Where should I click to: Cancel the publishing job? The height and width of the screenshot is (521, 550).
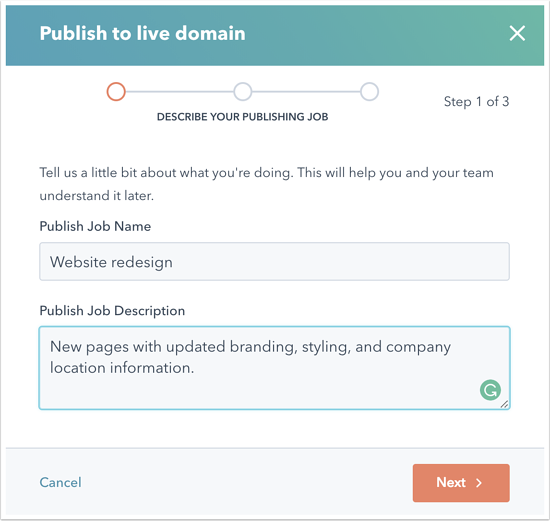60,482
